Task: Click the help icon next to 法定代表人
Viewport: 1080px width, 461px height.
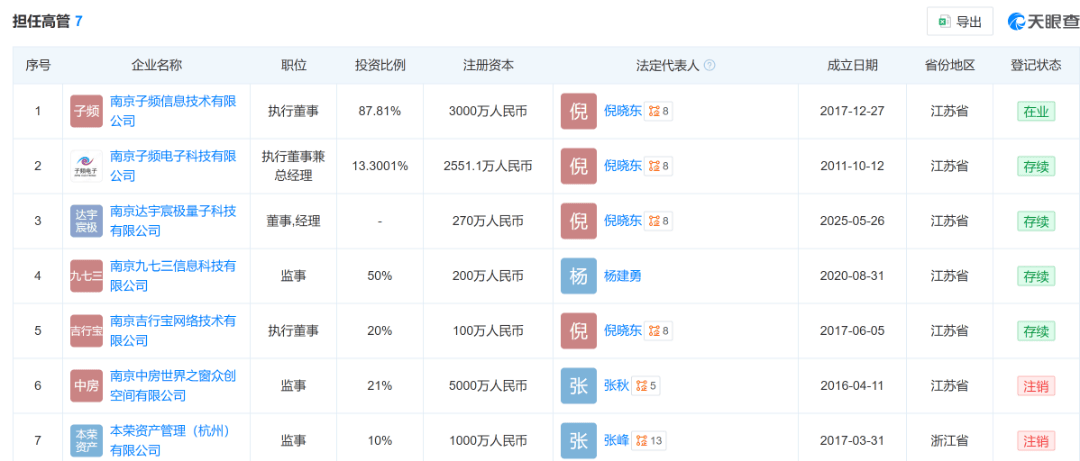Action: 710,65
